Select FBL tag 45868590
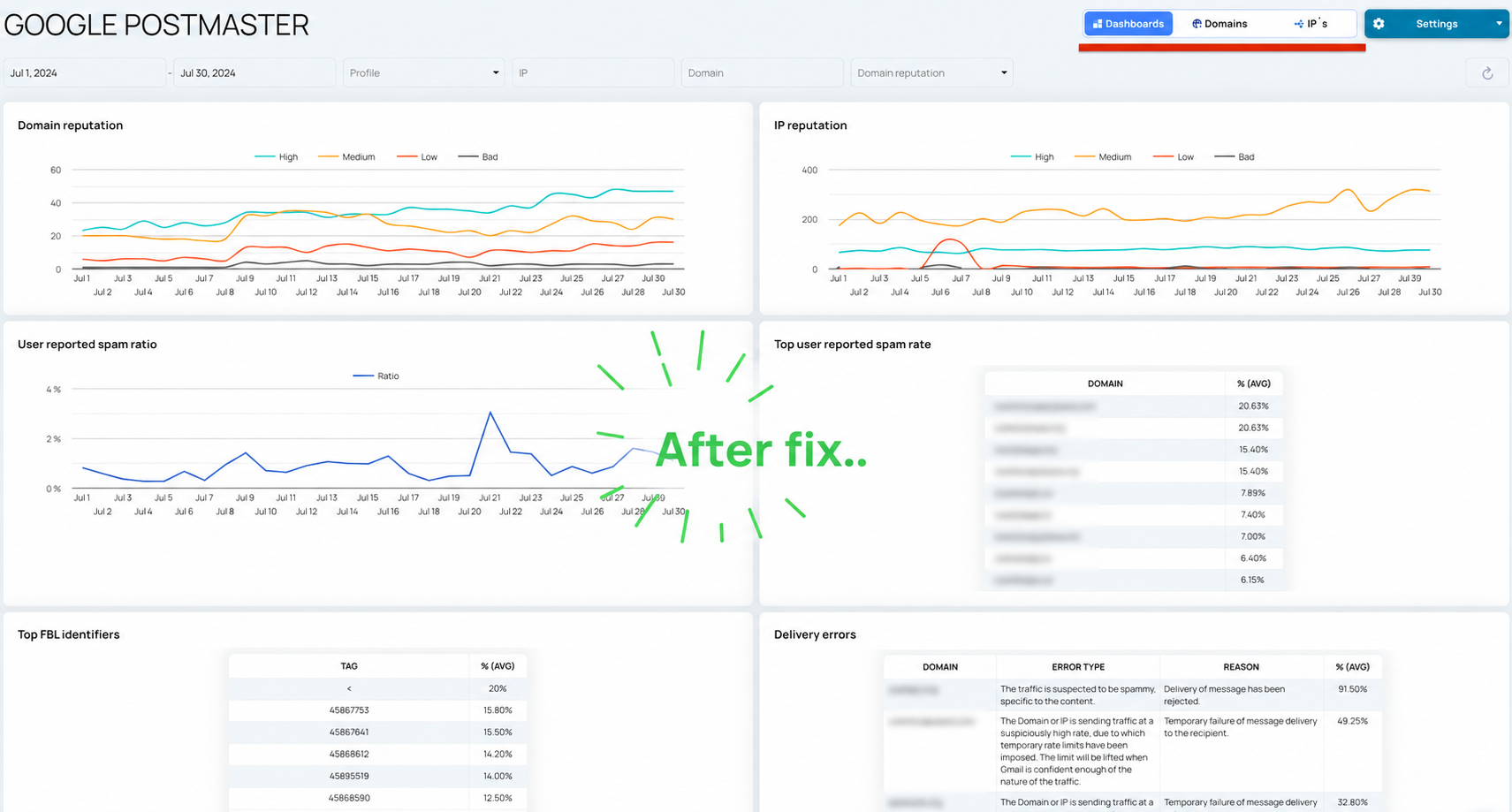This screenshot has width=1512, height=812. point(349,798)
